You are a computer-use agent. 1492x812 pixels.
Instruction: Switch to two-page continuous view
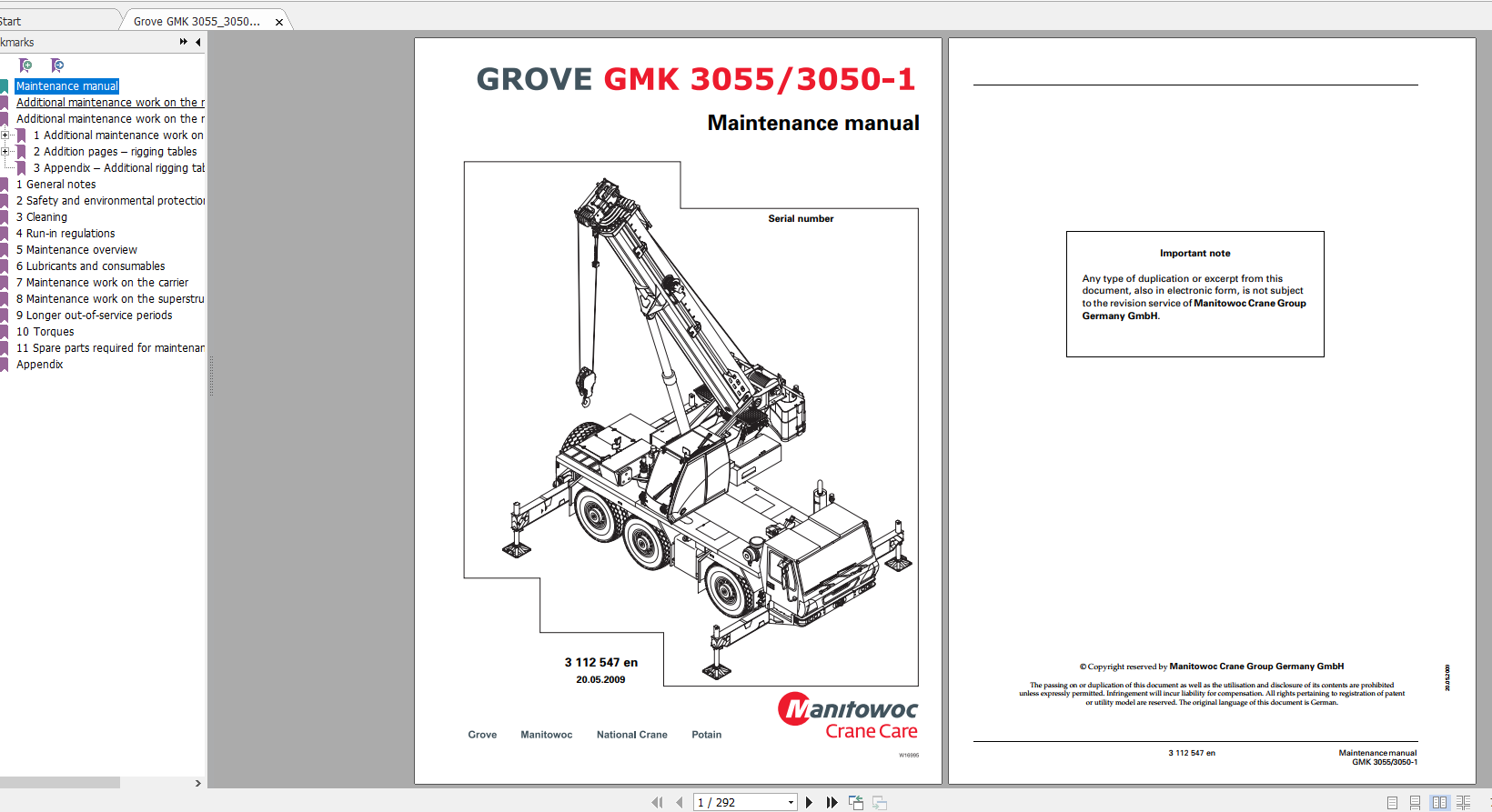click(x=1463, y=802)
